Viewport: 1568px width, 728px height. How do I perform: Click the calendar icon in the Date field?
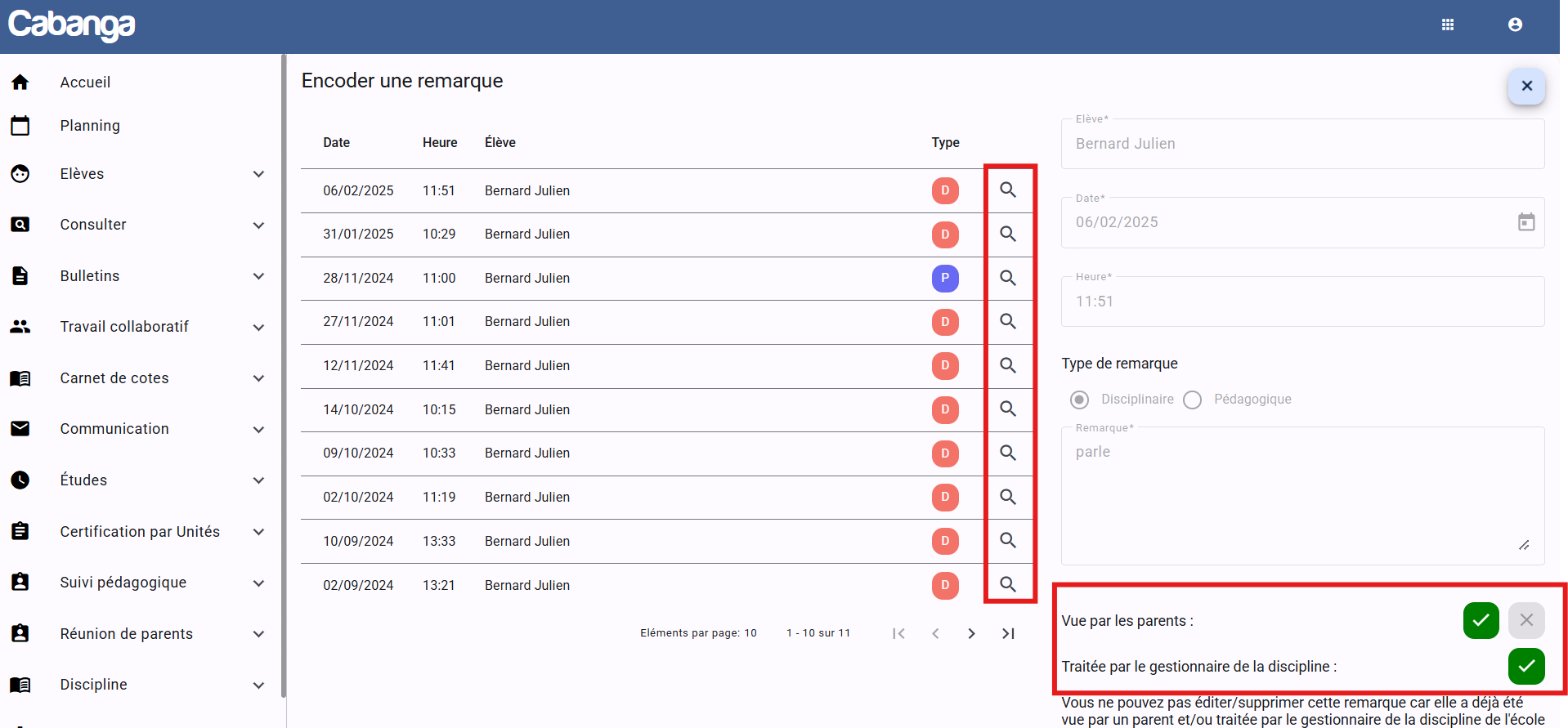[x=1525, y=222]
